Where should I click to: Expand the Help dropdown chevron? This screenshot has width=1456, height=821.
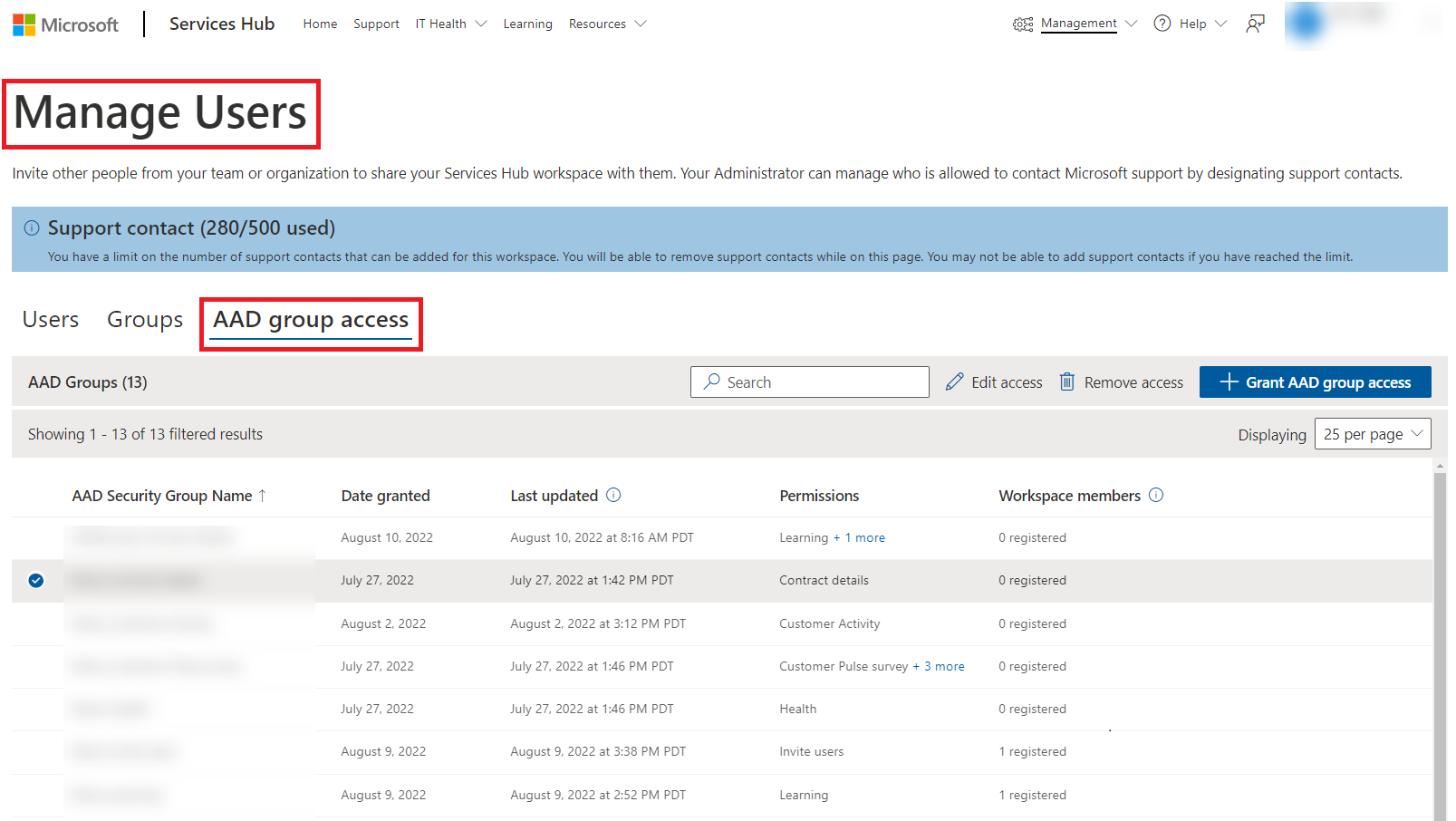(1220, 24)
